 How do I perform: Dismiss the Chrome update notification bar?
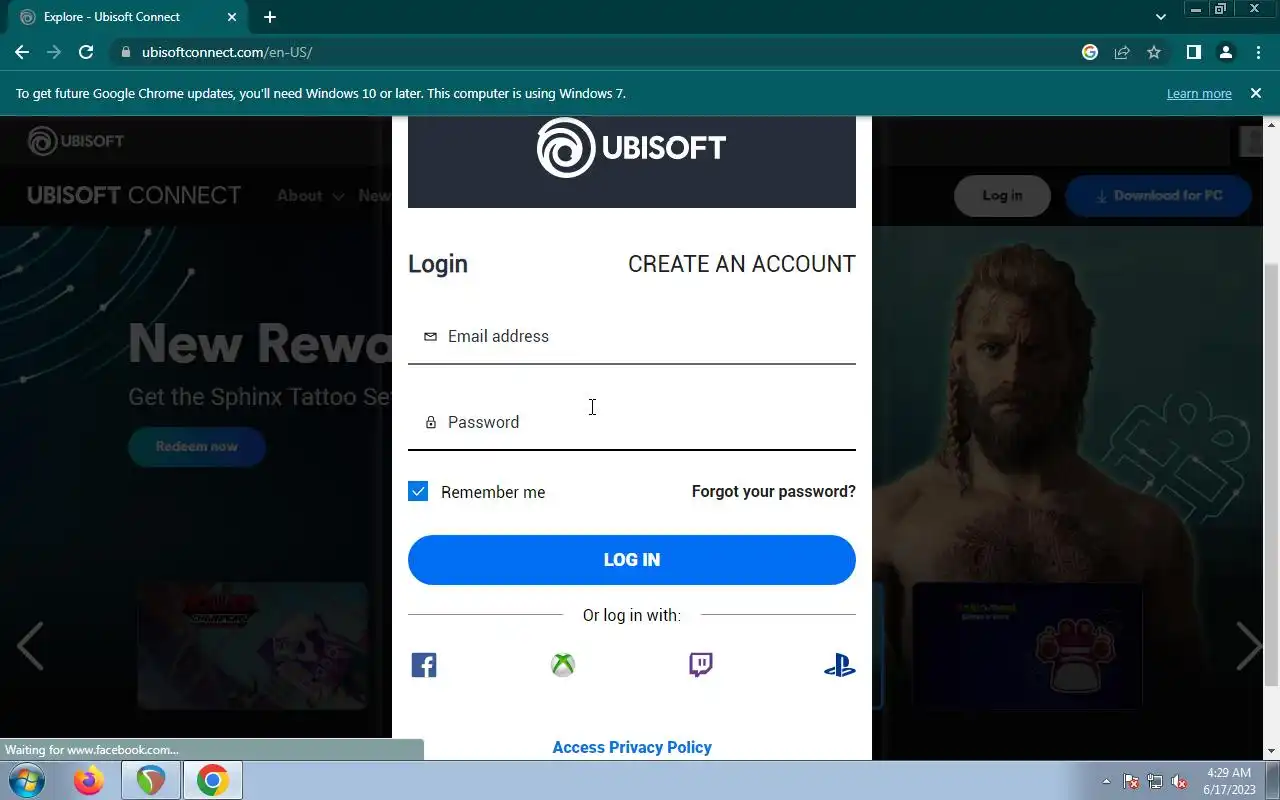(1256, 93)
